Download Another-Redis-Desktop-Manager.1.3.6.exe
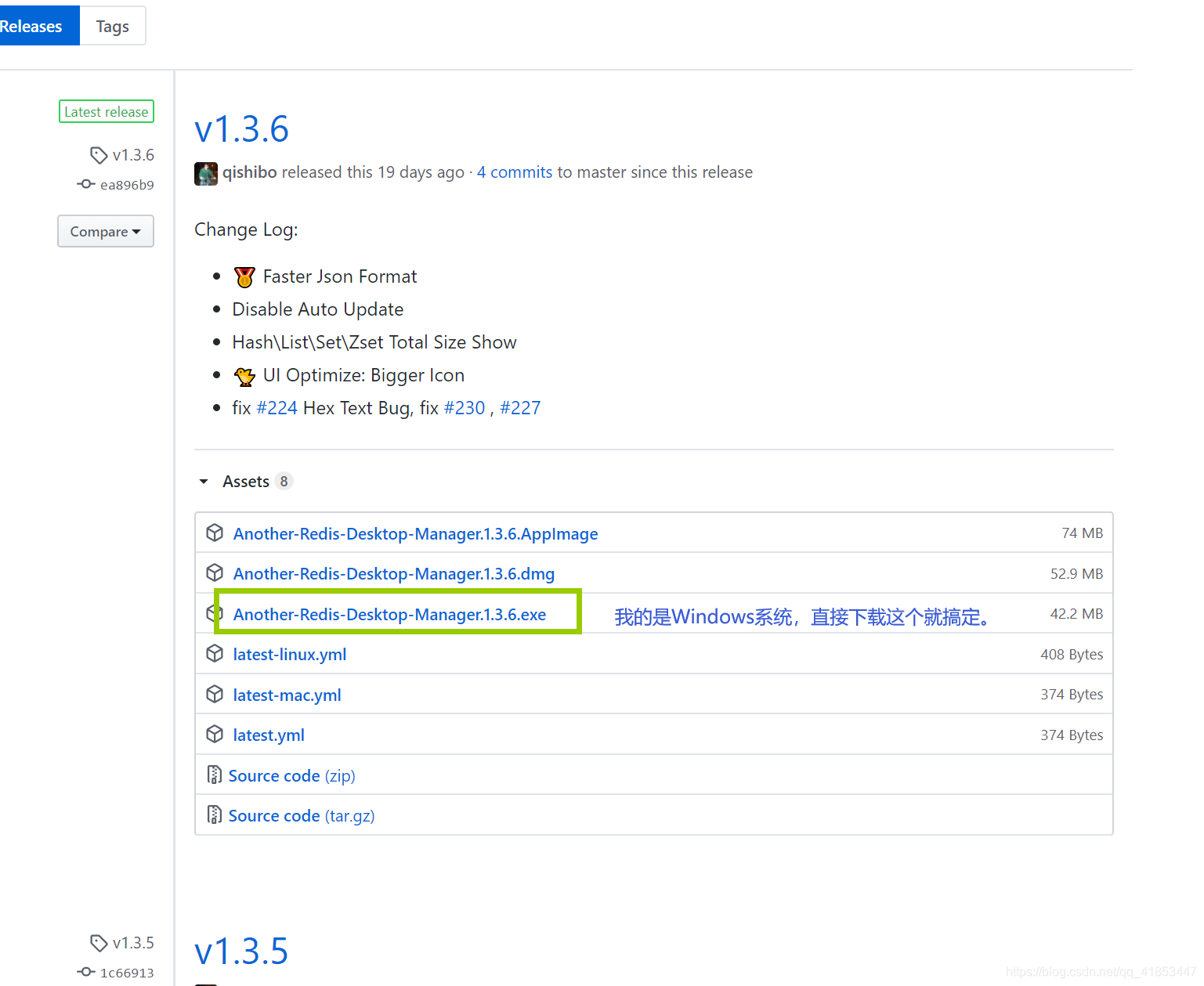This screenshot has height=986, width=1204. 390,615
